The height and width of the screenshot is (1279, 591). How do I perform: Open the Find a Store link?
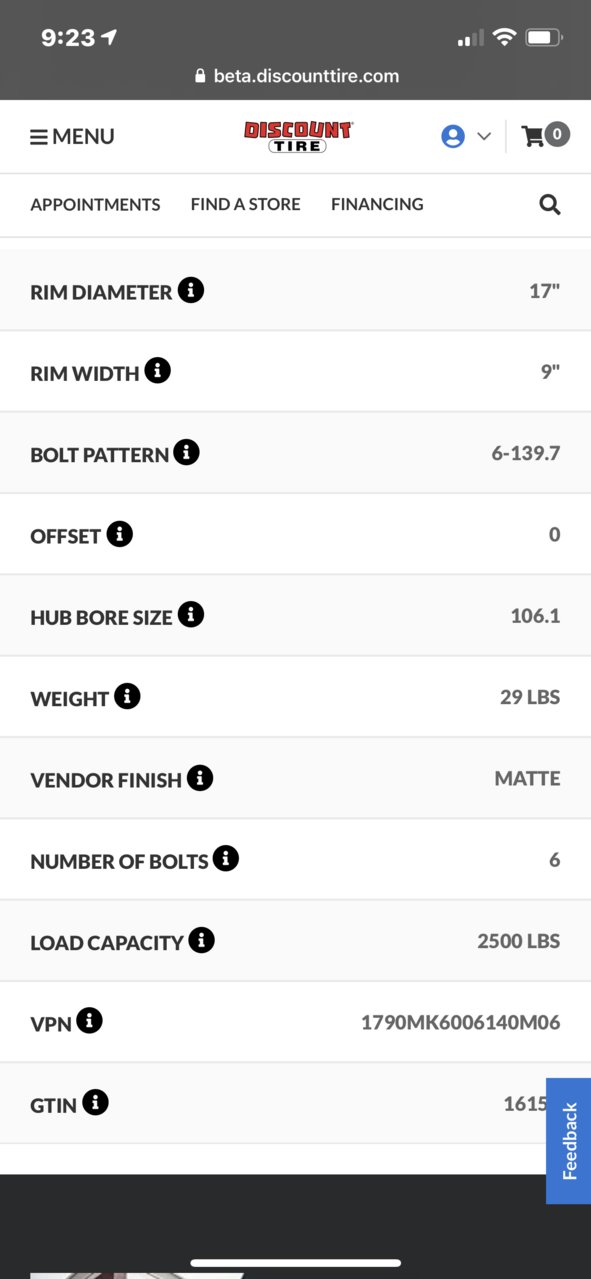click(x=246, y=204)
